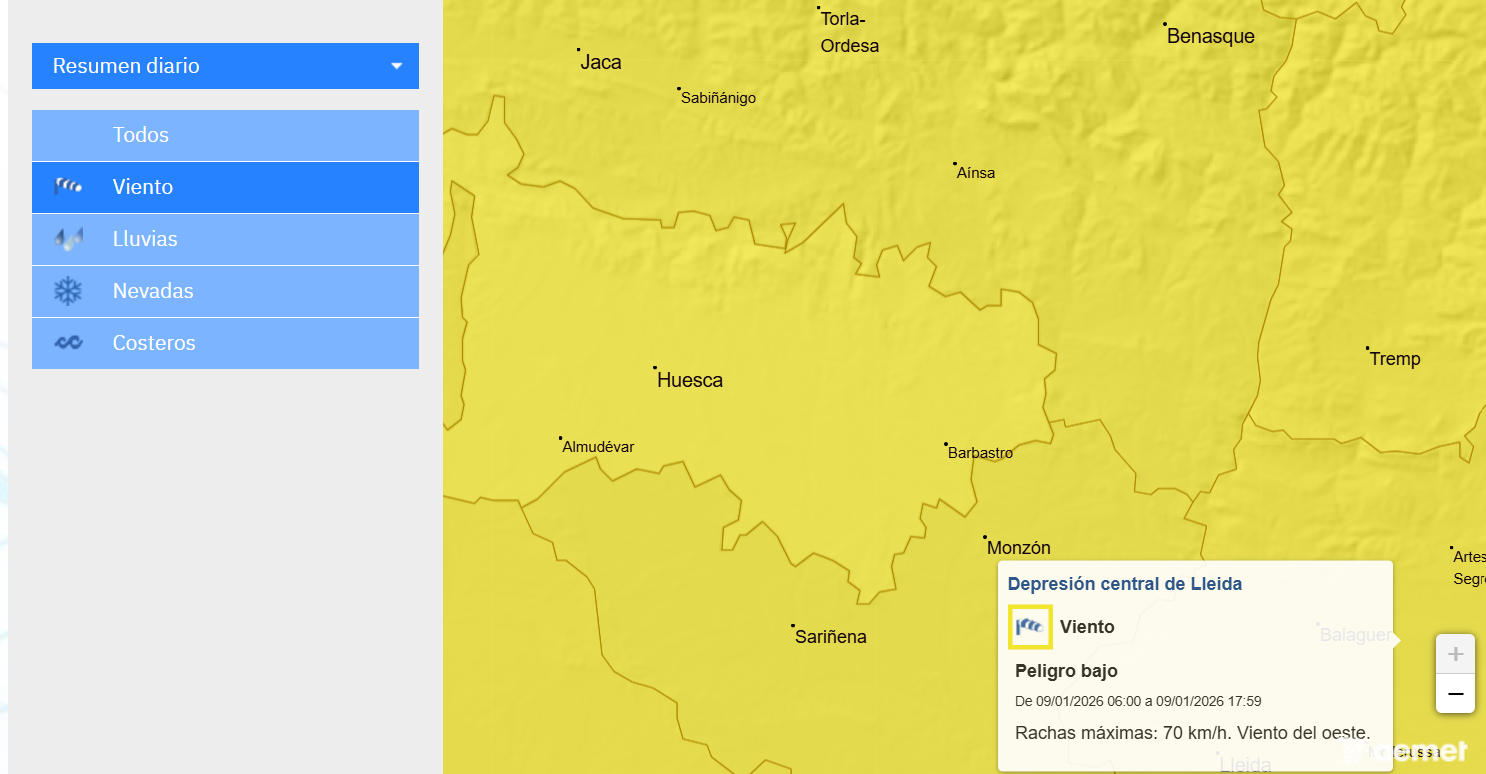Click the Depresión central de Lleida title

click(x=1125, y=584)
